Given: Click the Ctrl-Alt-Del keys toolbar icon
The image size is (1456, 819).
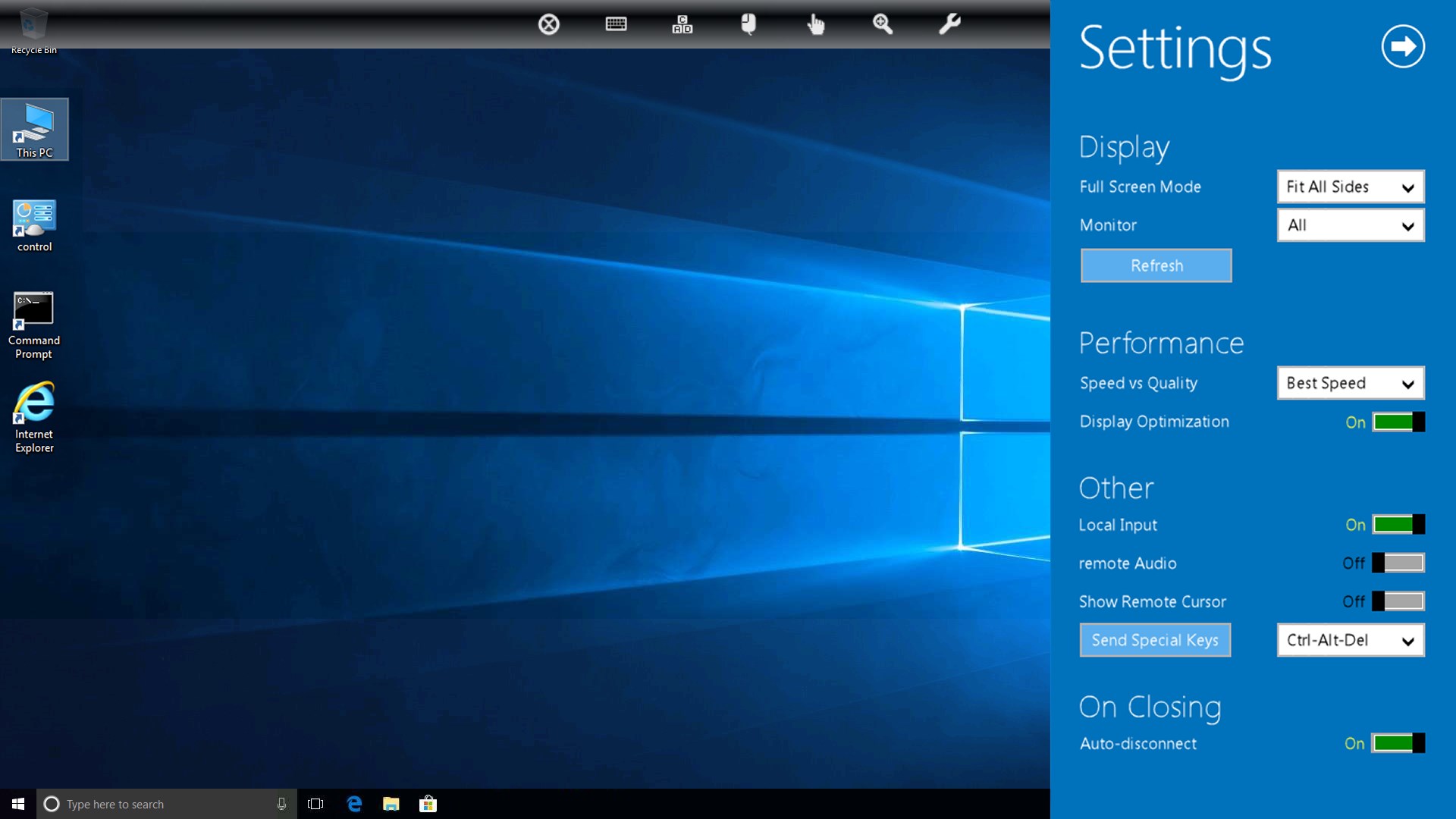Looking at the screenshot, I should [x=682, y=24].
